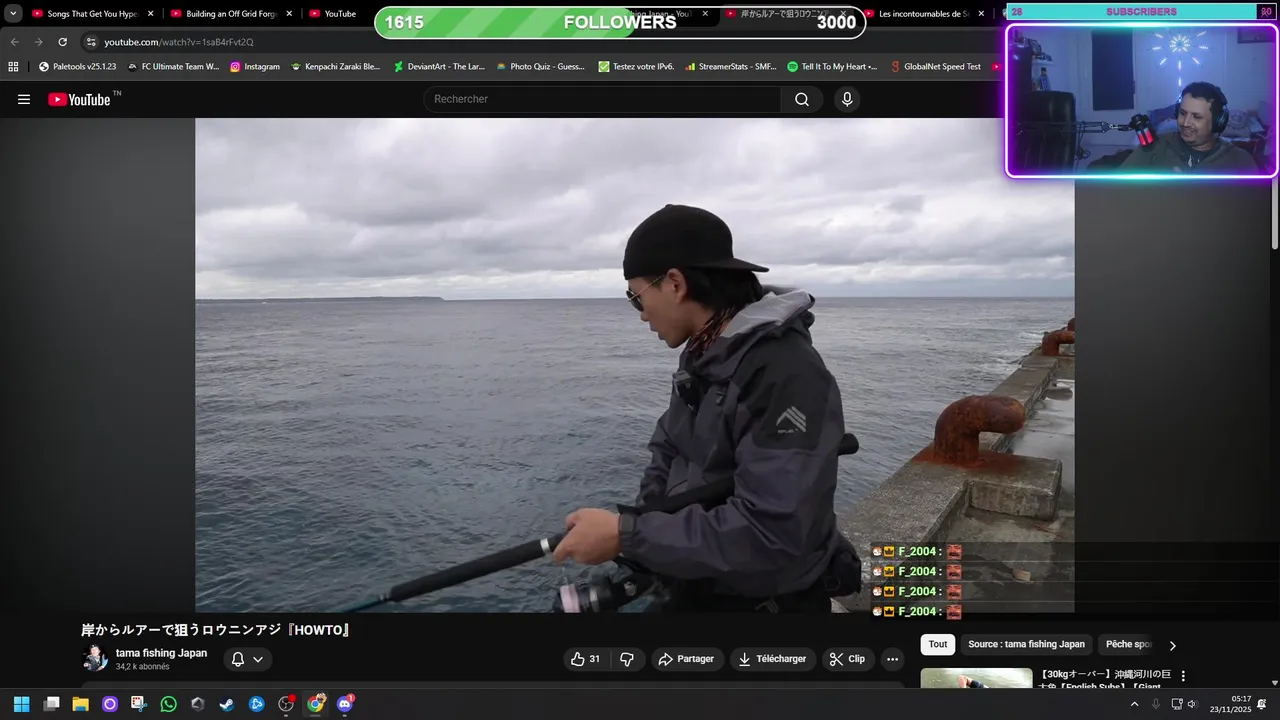Viewport: 1280px width, 720px height.
Task: Open FC Ultimate Team bookmark
Action: [x=173, y=66]
